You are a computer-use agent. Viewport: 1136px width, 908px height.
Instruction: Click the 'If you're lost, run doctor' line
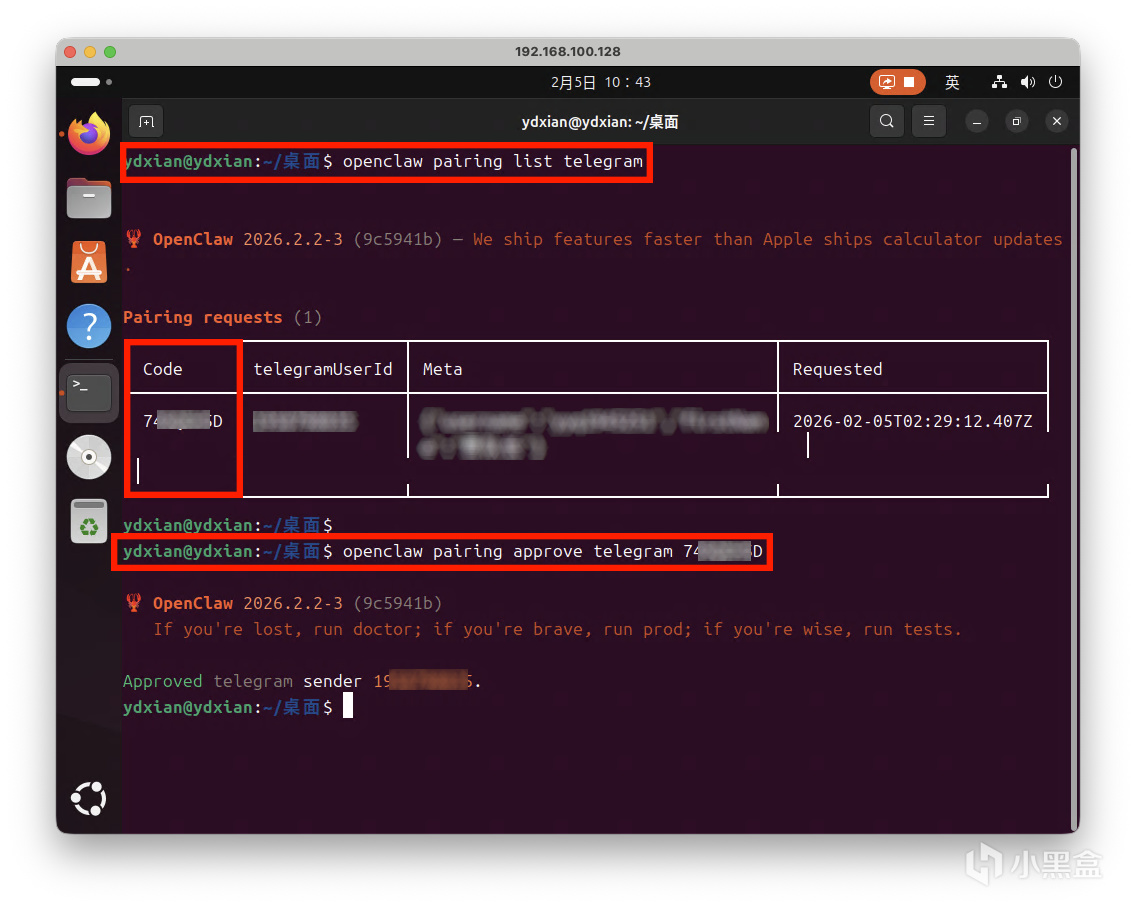tap(557, 629)
